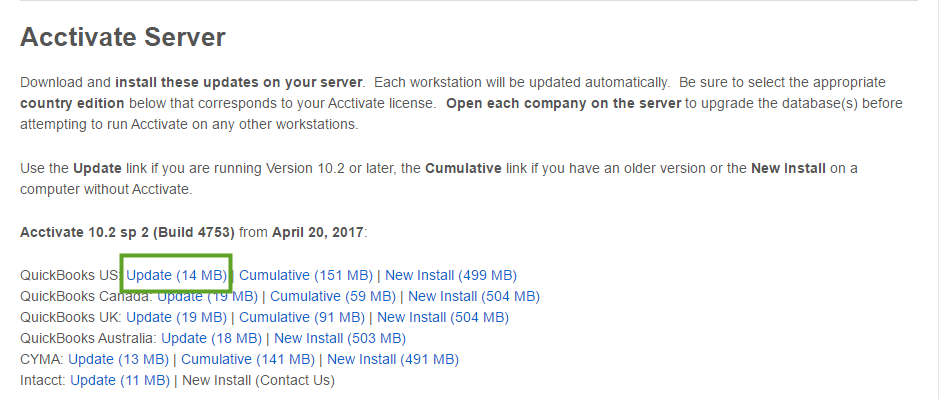Click the bold 'country edition' text
The height and width of the screenshot is (399, 939).
pos(72,103)
